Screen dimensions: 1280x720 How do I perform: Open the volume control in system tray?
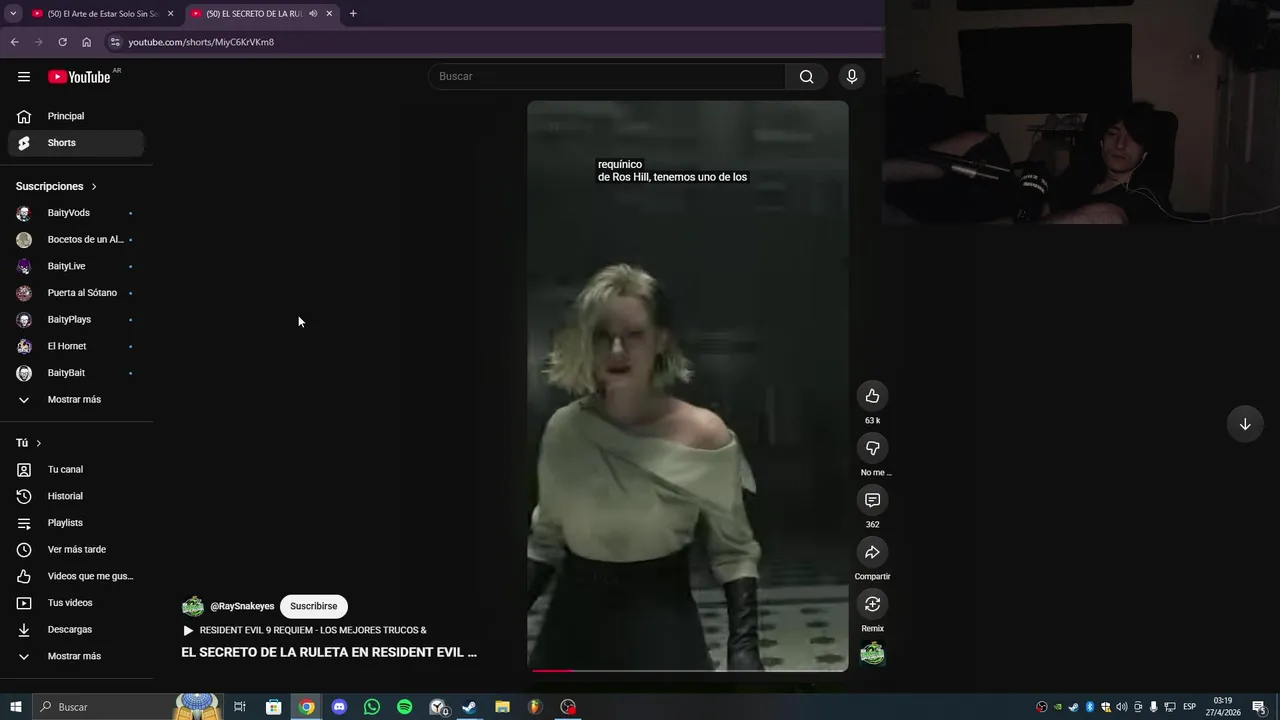click(1121, 707)
